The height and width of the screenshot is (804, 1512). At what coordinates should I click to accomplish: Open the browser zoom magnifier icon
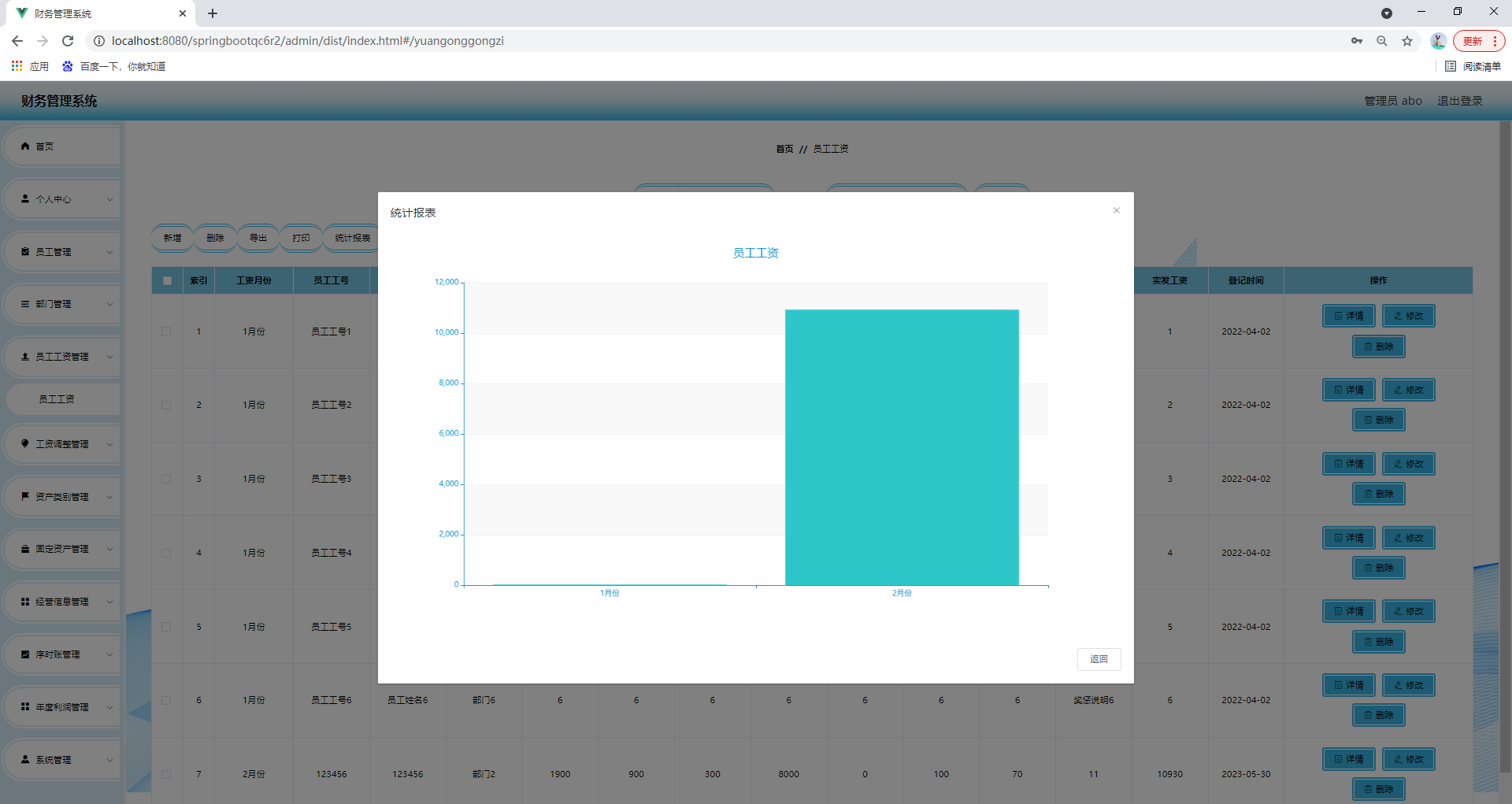coord(1382,41)
